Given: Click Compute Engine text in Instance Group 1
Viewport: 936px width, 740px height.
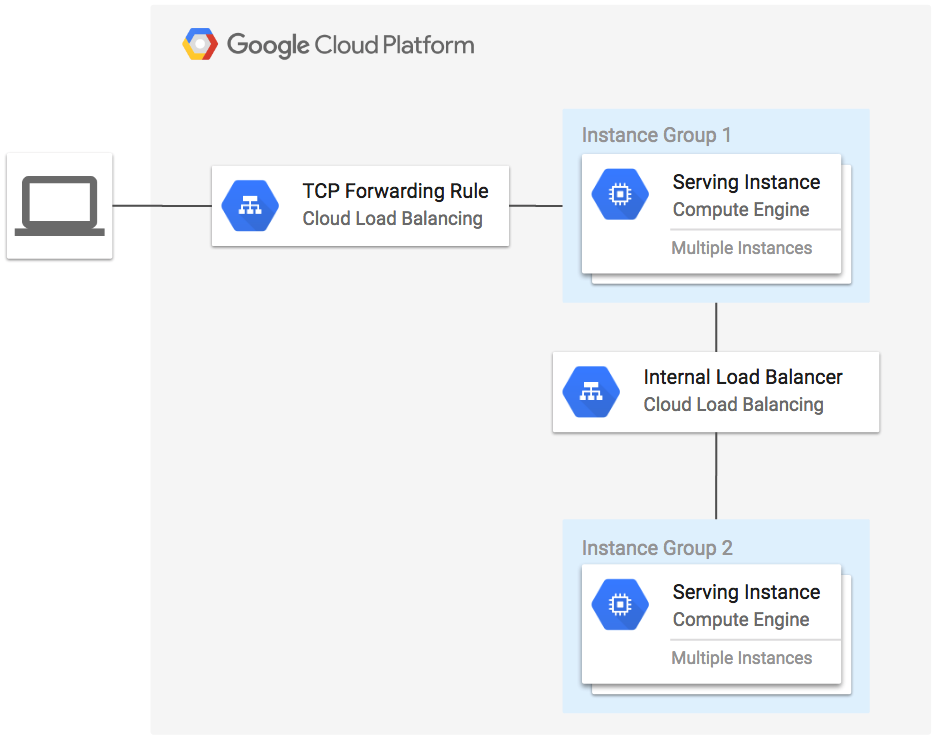Looking at the screenshot, I should pos(741,209).
